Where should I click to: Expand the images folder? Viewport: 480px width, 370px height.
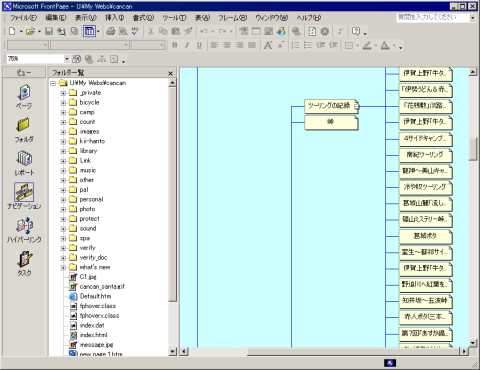click(63, 132)
